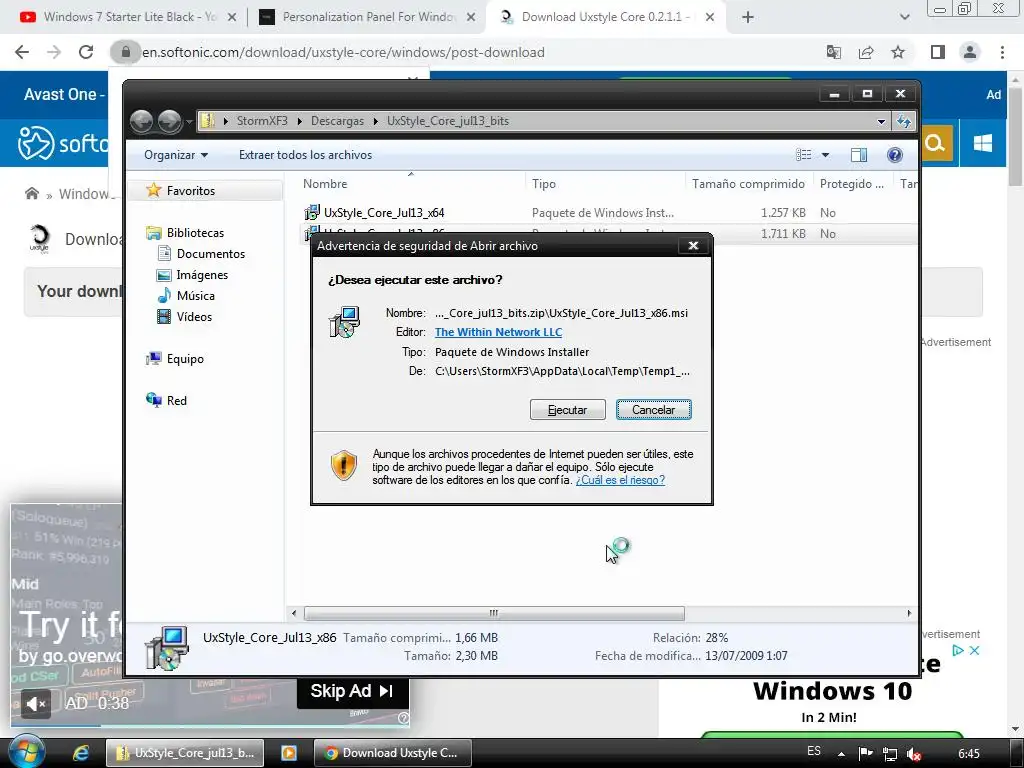Select StormXF3 in the address breadcrumb

262,121
